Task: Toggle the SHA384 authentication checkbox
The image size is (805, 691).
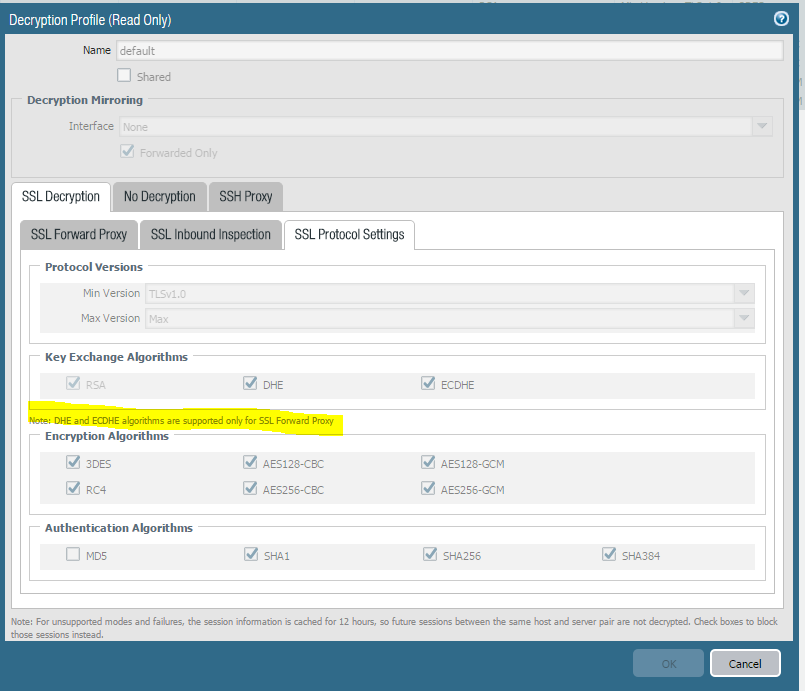Action: click(x=609, y=554)
